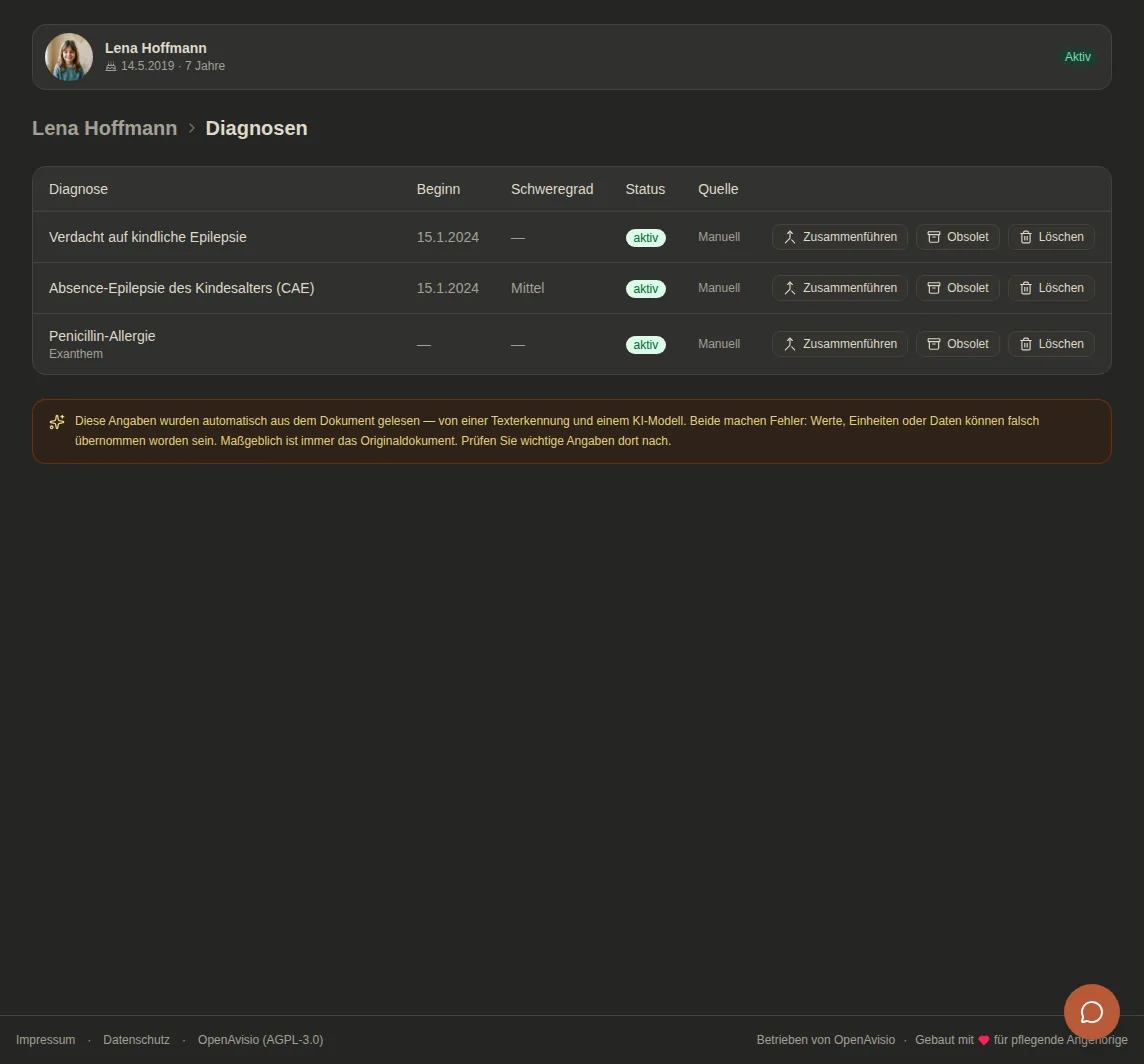Select the 'Penicillin-Allergie' diagnosis name
Image resolution: width=1144 pixels, height=1064 pixels.
pos(102,336)
